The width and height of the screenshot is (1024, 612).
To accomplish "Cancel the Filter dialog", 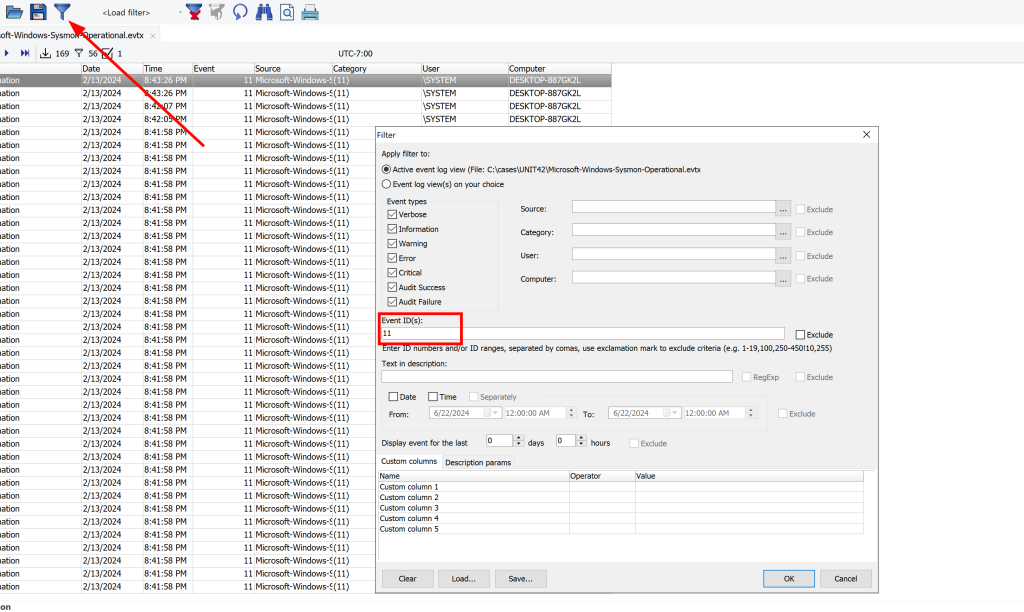I will tap(845, 579).
